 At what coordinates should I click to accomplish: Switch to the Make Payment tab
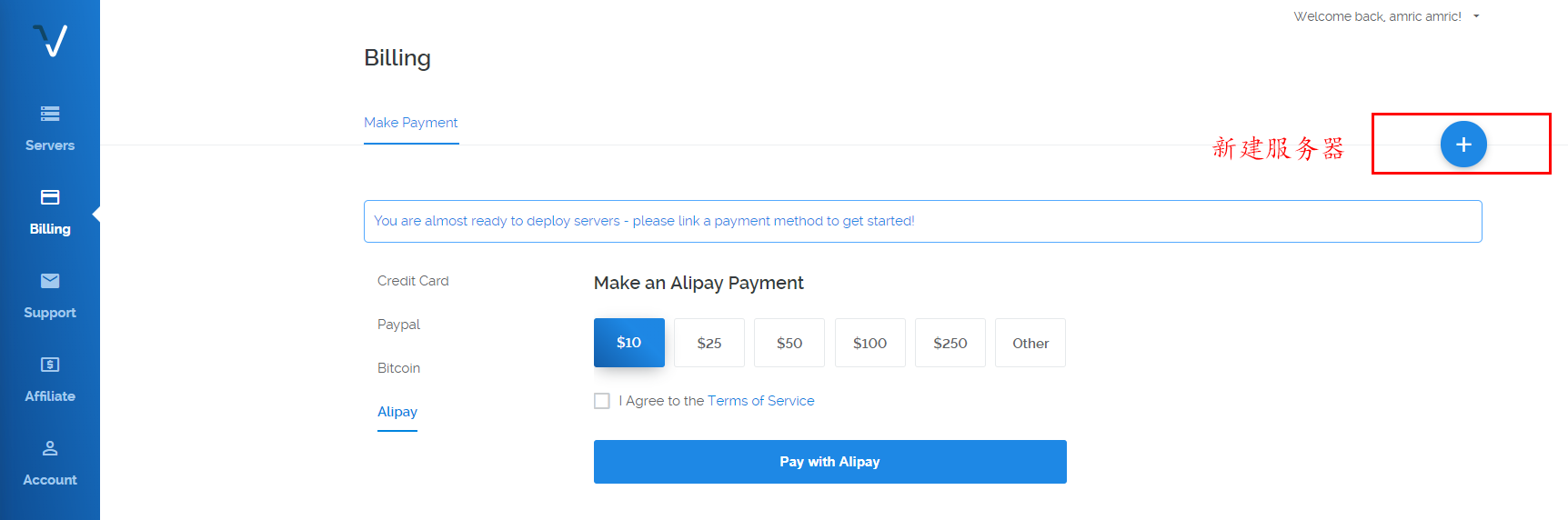[x=411, y=123]
